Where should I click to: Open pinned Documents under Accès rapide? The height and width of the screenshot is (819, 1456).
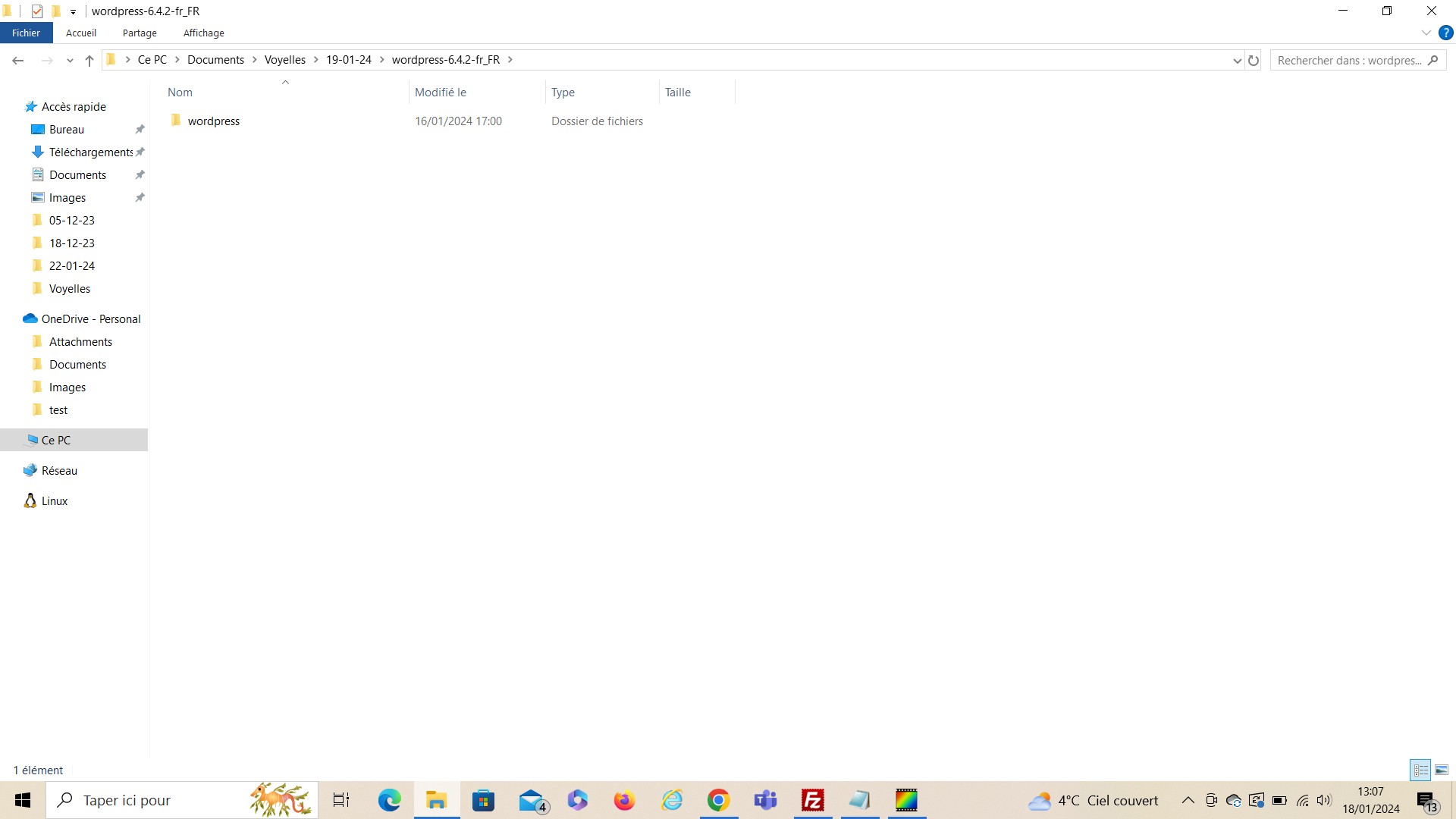tap(77, 175)
